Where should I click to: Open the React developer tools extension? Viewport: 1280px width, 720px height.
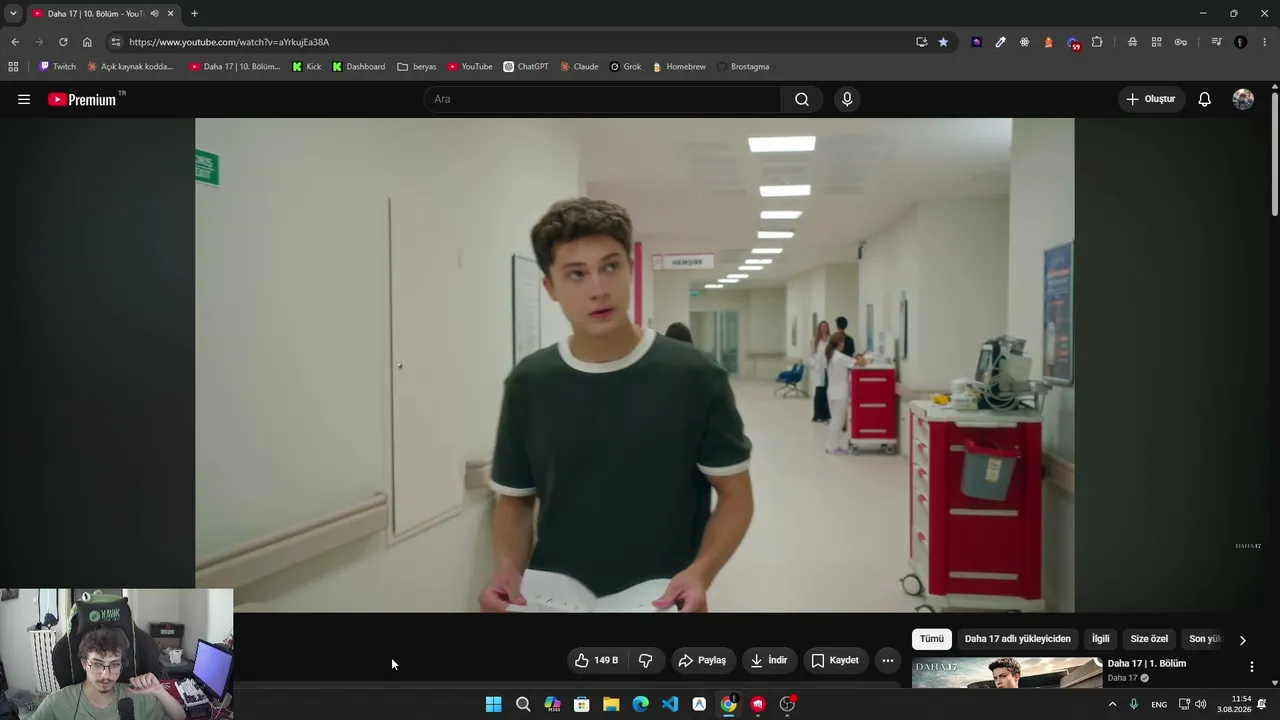point(1025,42)
